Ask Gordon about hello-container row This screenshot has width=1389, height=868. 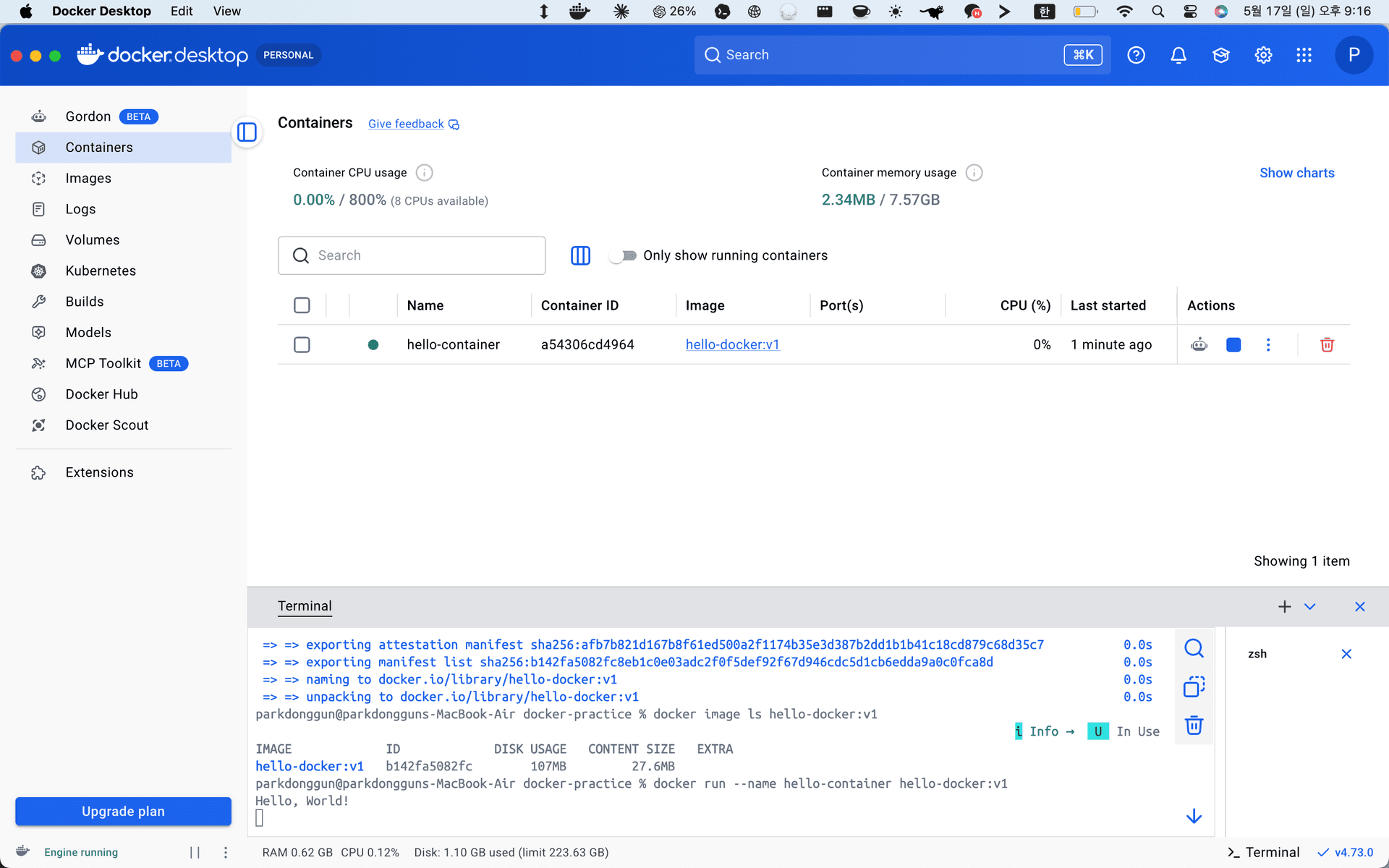(1199, 345)
